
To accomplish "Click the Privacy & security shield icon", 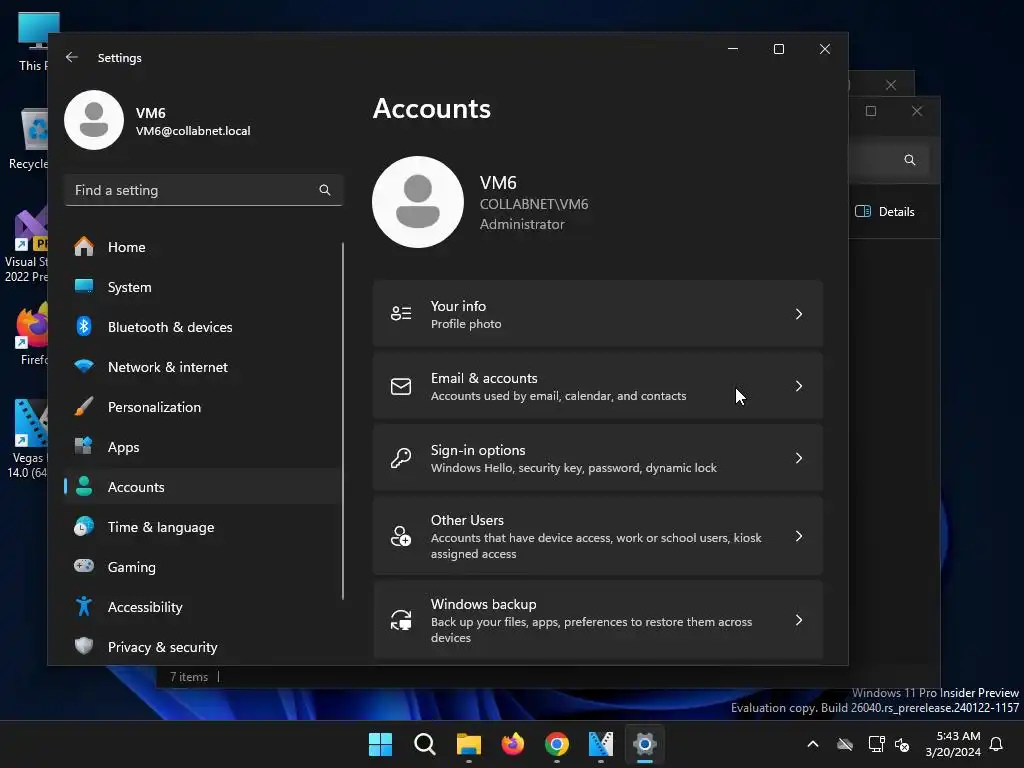I will coord(84,647).
